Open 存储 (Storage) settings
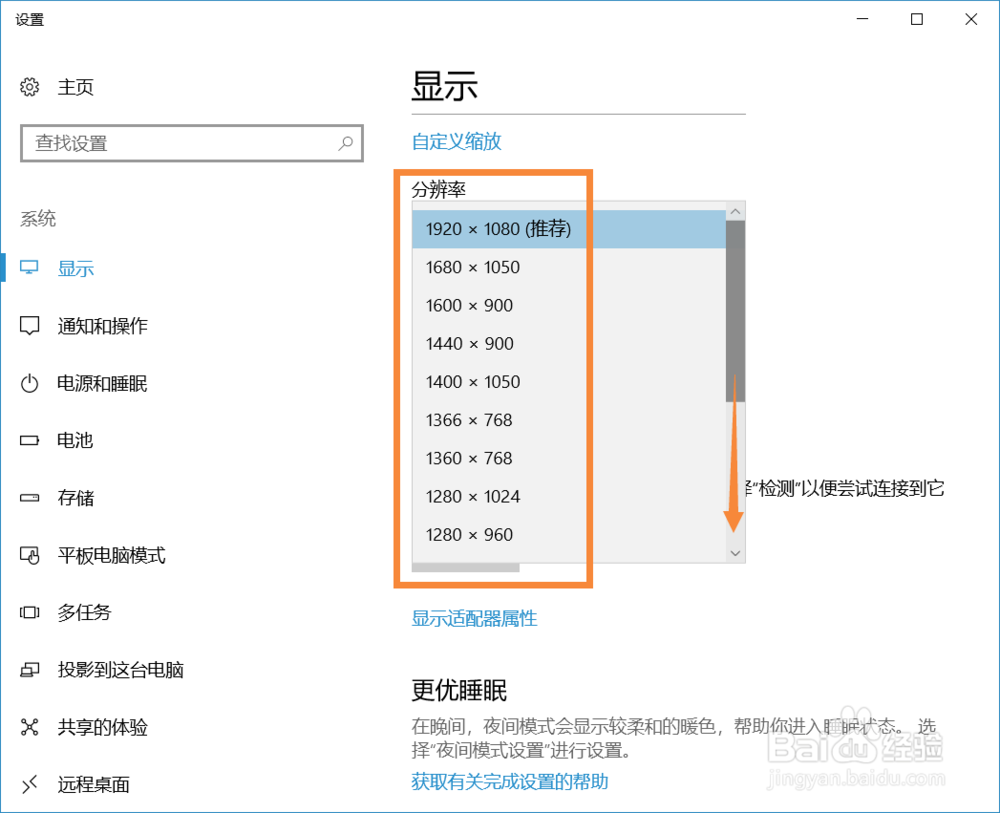Screen dimensions: 1000x813 [75, 497]
